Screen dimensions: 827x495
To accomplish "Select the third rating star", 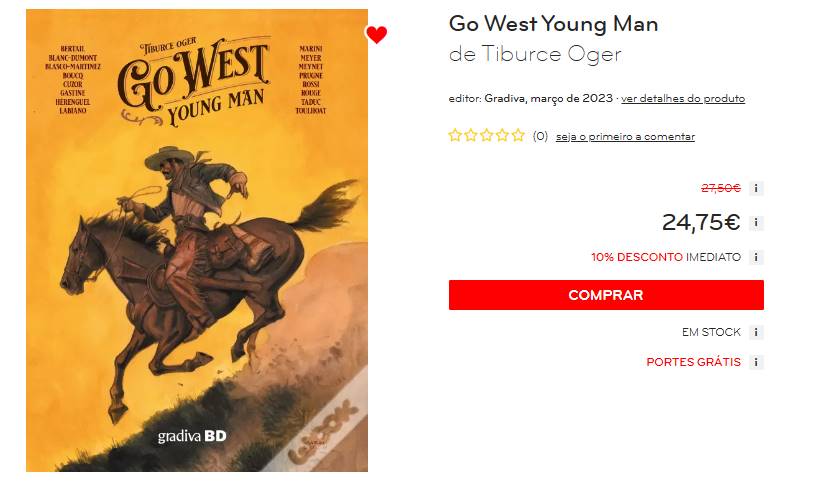I will pos(487,135).
